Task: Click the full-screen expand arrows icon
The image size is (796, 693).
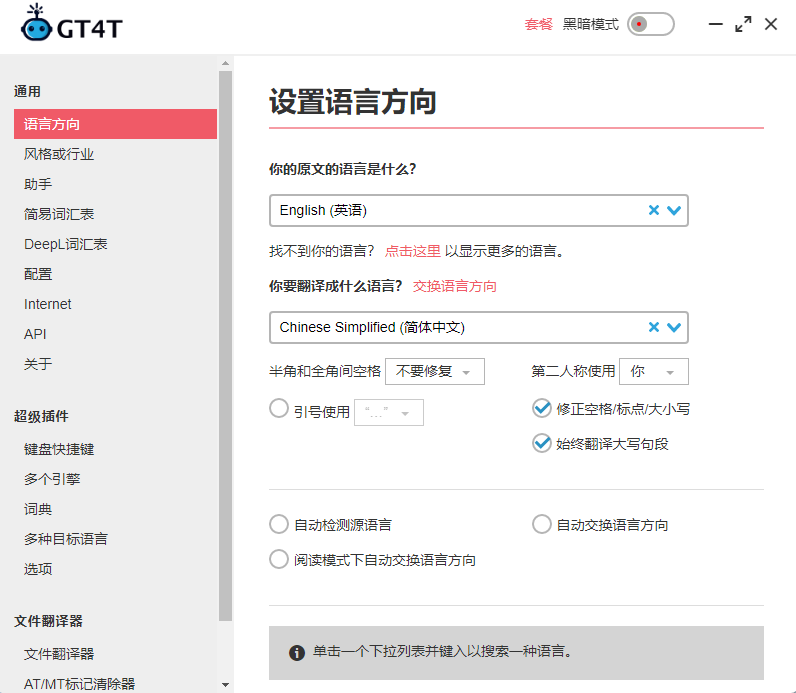Action: coord(742,24)
